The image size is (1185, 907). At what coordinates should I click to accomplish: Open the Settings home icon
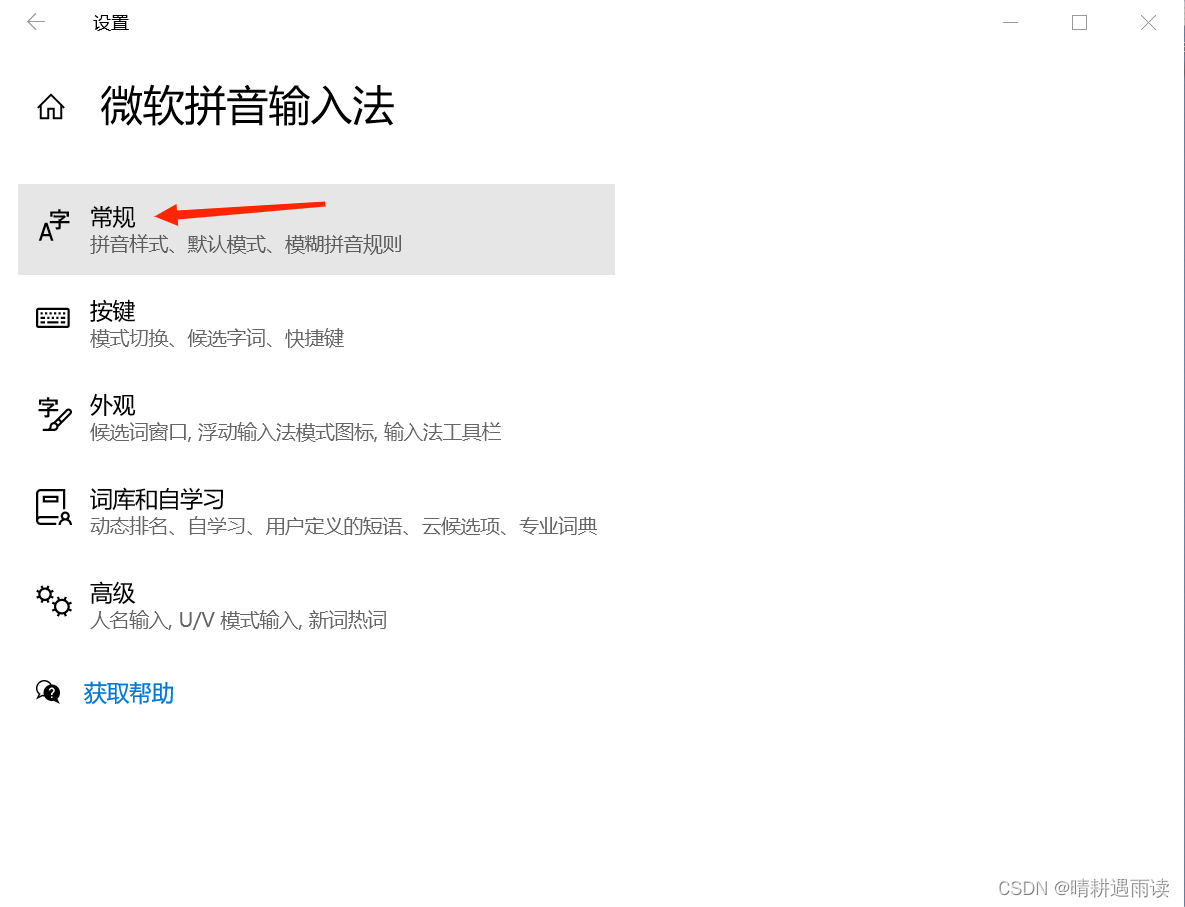51,107
